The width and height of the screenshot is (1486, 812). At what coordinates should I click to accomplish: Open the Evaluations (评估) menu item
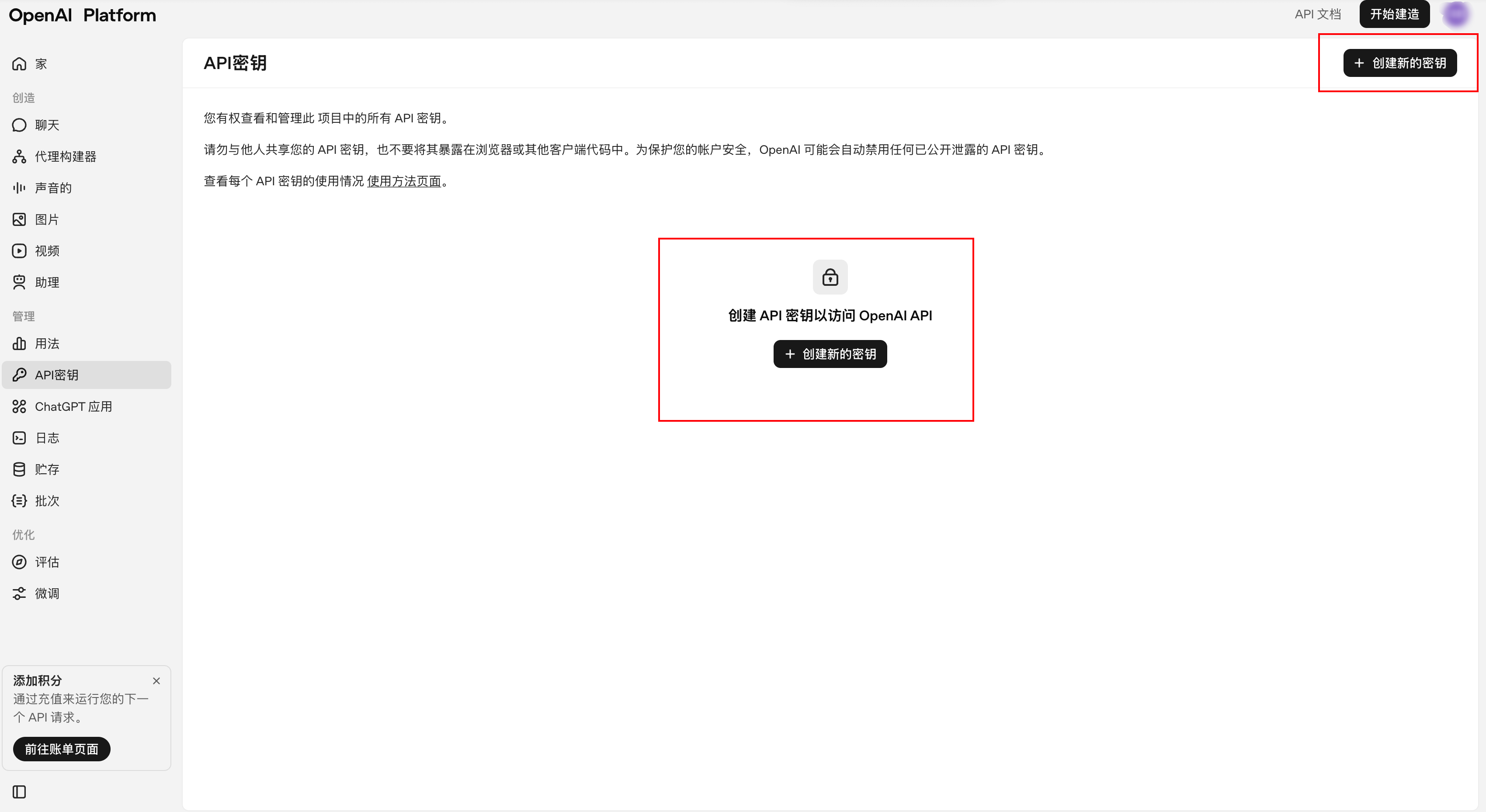coord(47,562)
